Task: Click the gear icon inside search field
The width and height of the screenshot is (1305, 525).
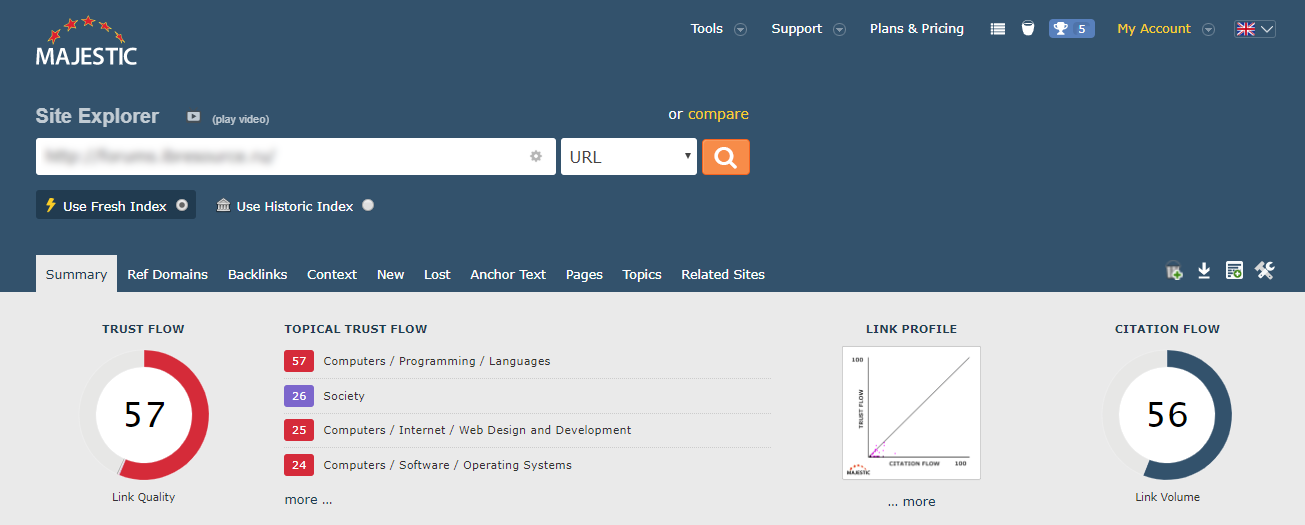Action: [536, 157]
